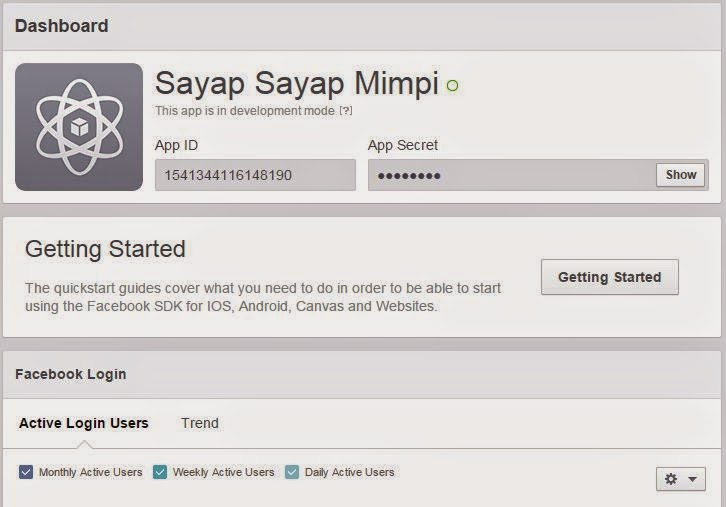Open the [?] development mode help
The height and width of the screenshot is (507, 726).
[346, 111]
